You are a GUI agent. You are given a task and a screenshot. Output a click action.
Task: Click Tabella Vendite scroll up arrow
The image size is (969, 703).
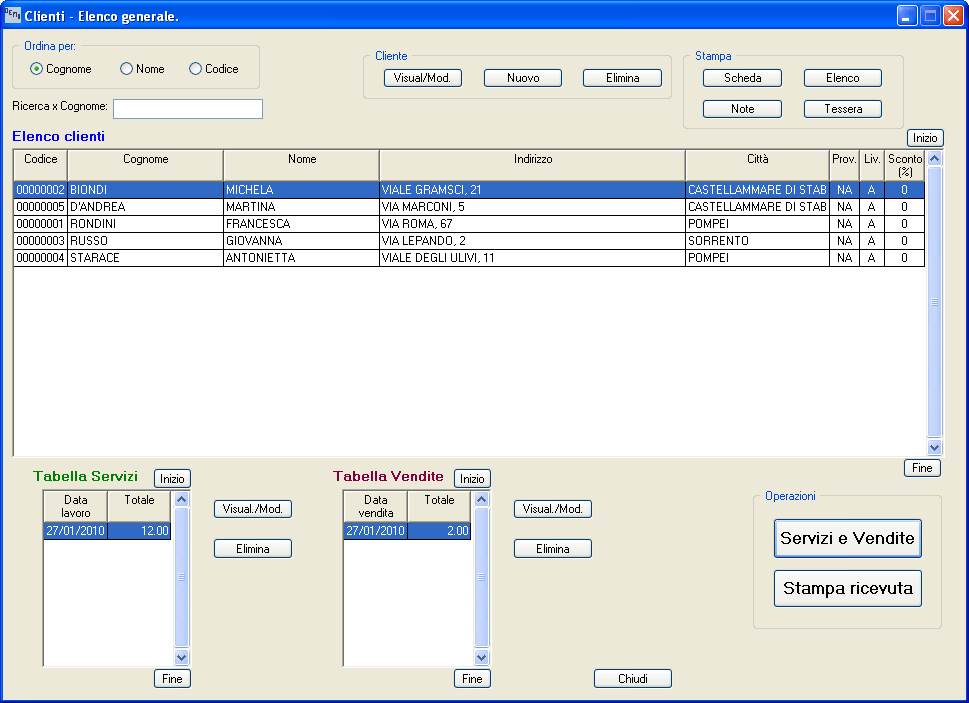[x=482, y=499]
